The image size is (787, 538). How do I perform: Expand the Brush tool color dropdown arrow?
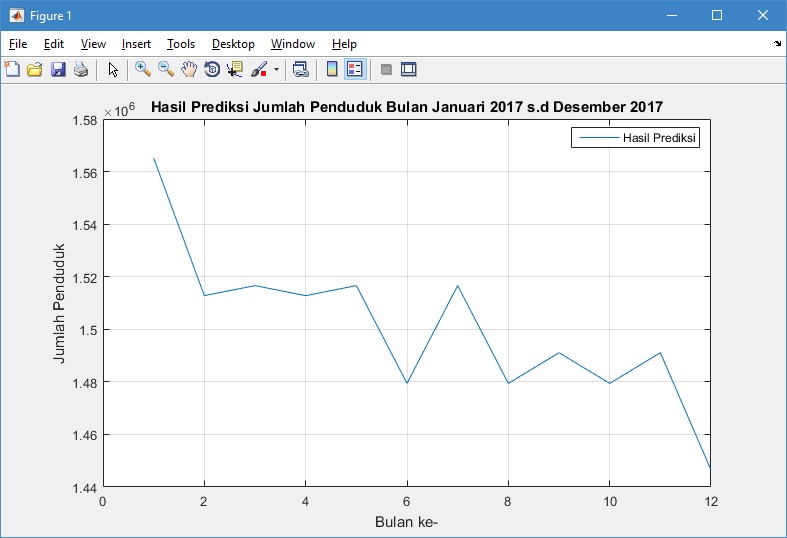tap(276, 70)
